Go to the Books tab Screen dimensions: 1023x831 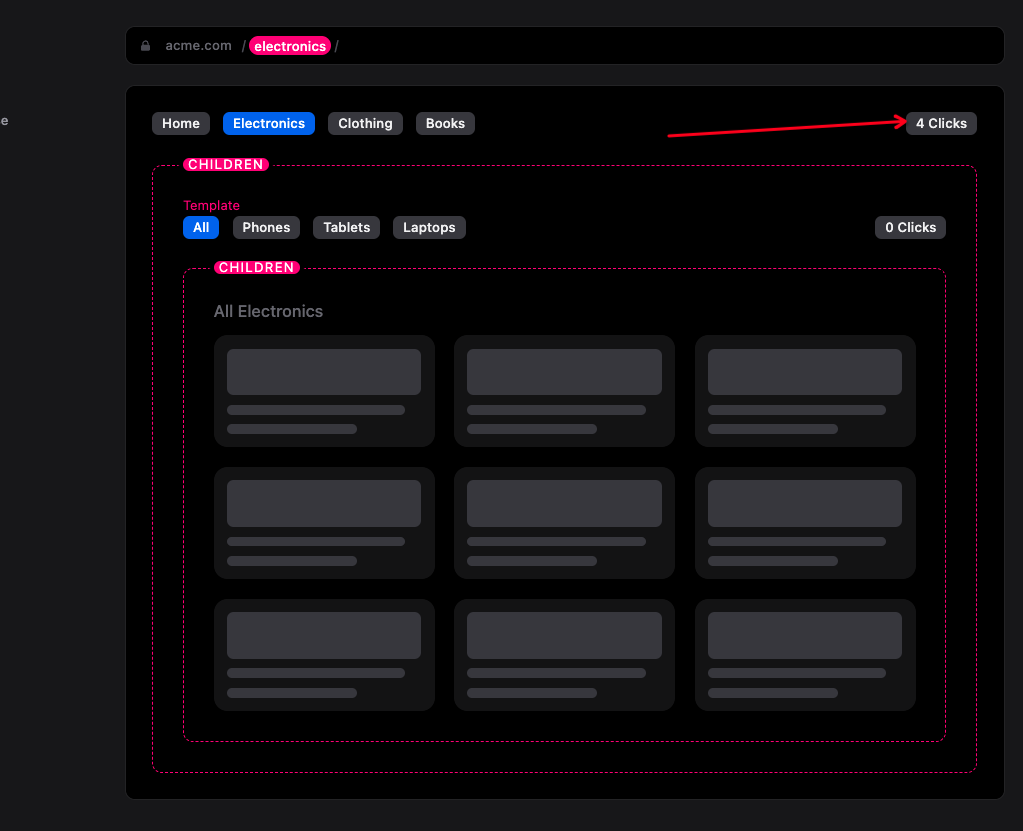445,123
